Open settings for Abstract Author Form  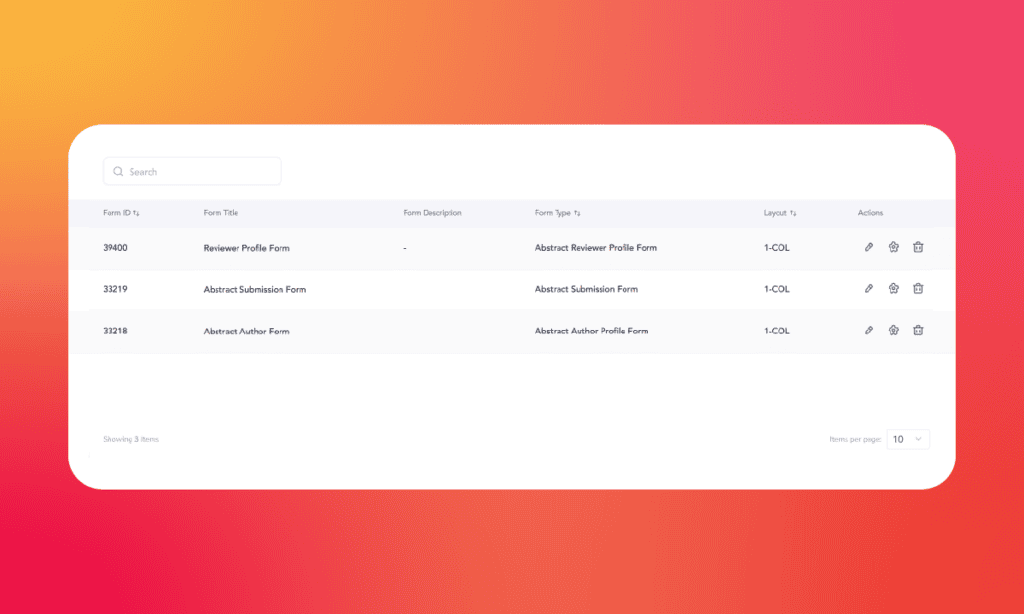[893, 330]
